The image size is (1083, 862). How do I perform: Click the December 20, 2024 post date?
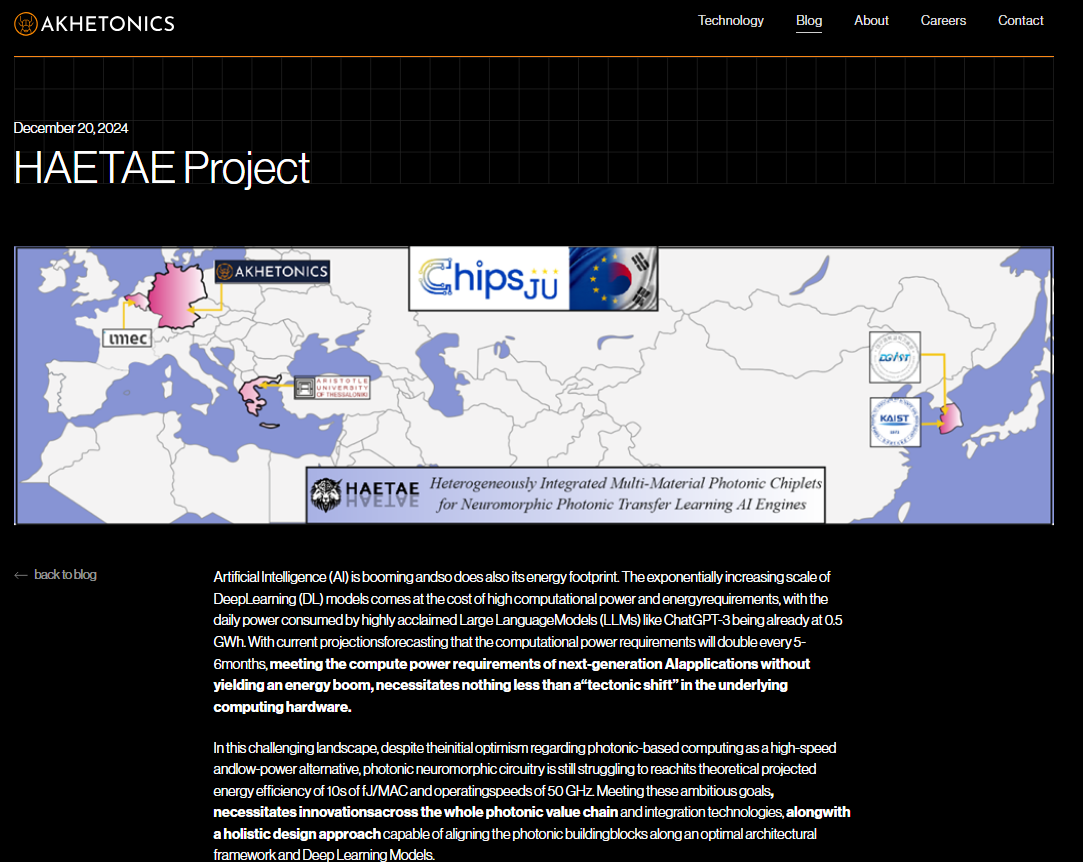[71, 128]
